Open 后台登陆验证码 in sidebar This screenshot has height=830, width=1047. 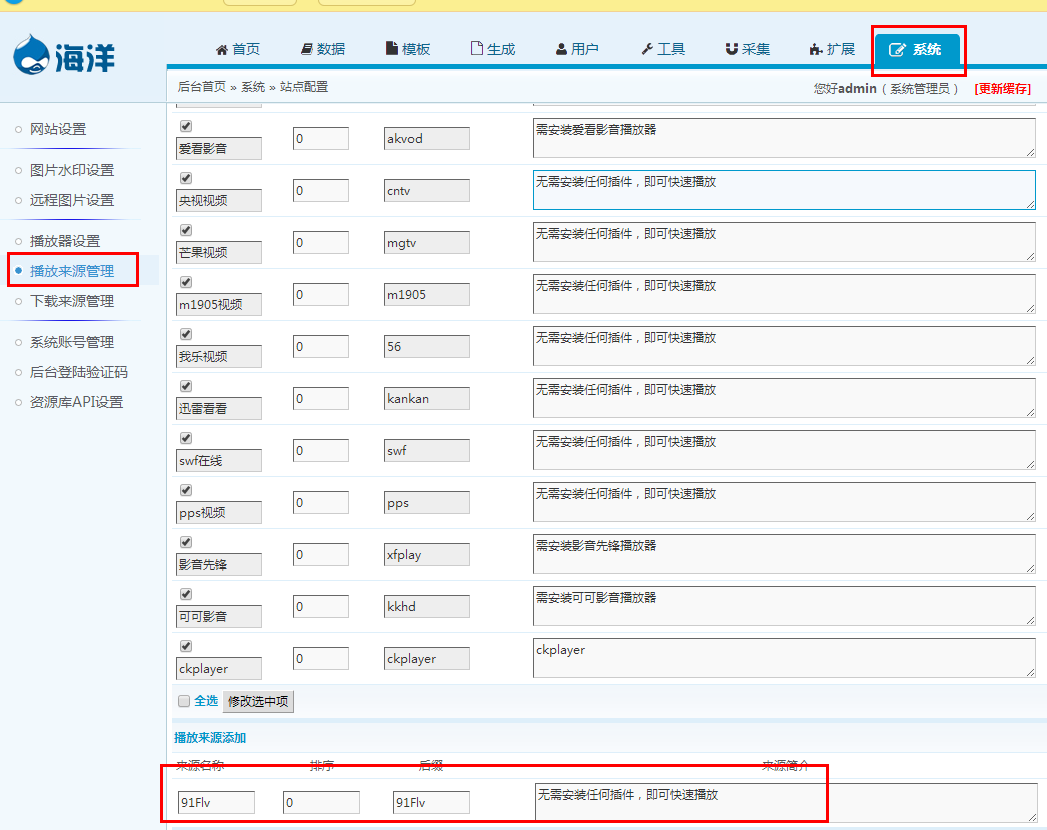pyautogui.click(x=79, y=373)
